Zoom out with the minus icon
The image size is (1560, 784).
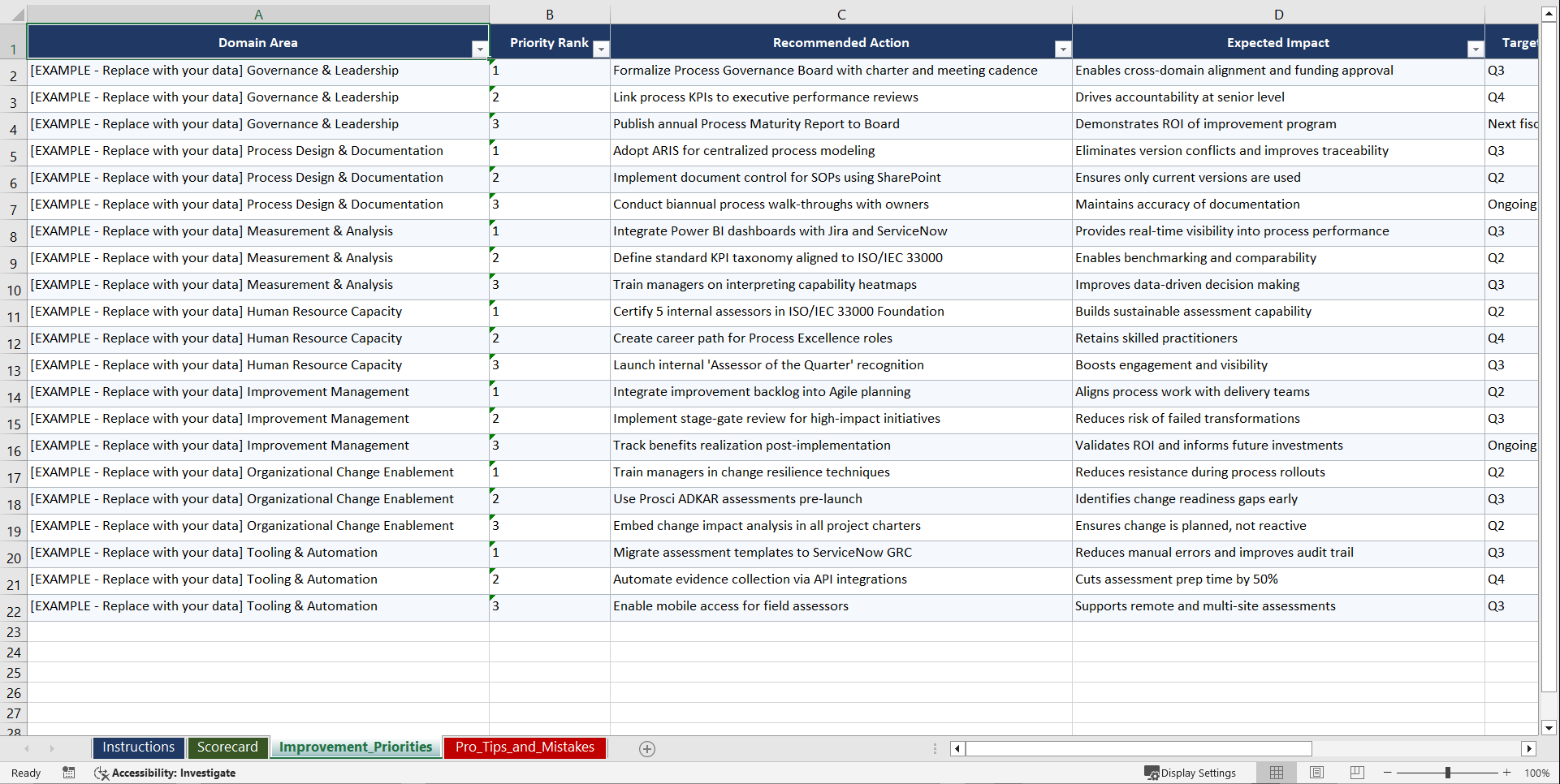1388,773
